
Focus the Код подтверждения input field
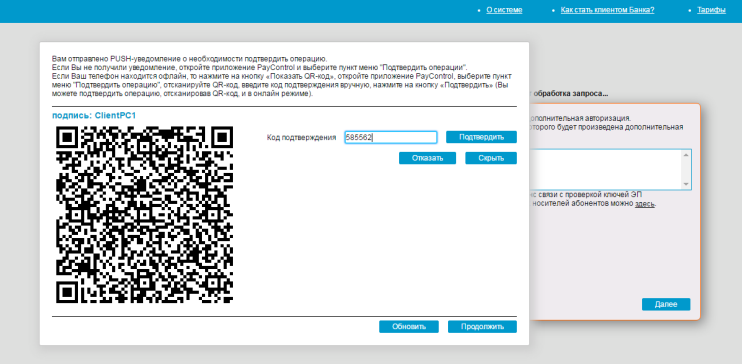coord(391,137)
